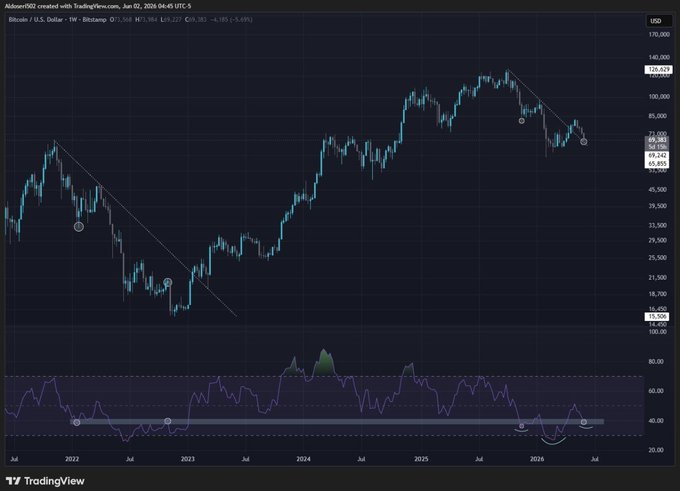
Task: Click the Jul label between 2024 and 2025
Action: pyautogui.click(x=361, y=459)
